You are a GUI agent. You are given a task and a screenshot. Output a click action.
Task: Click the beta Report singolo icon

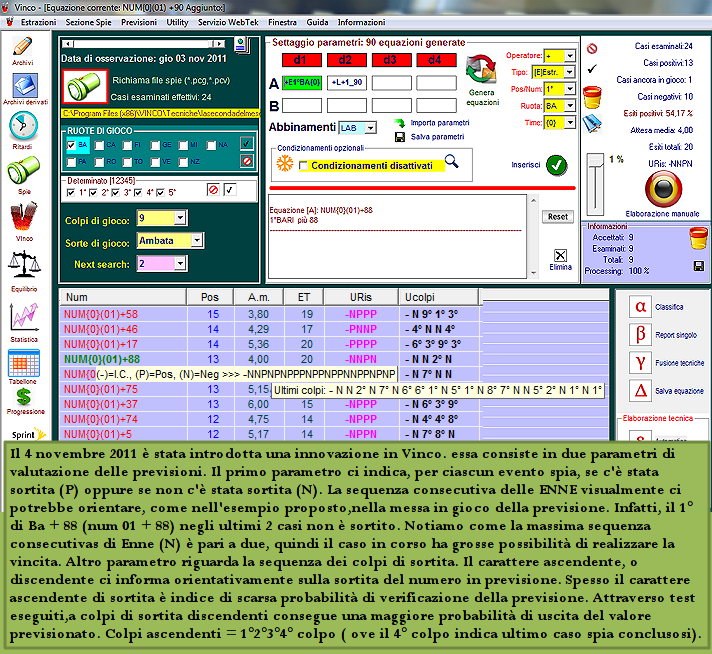(x=640, y=335)
